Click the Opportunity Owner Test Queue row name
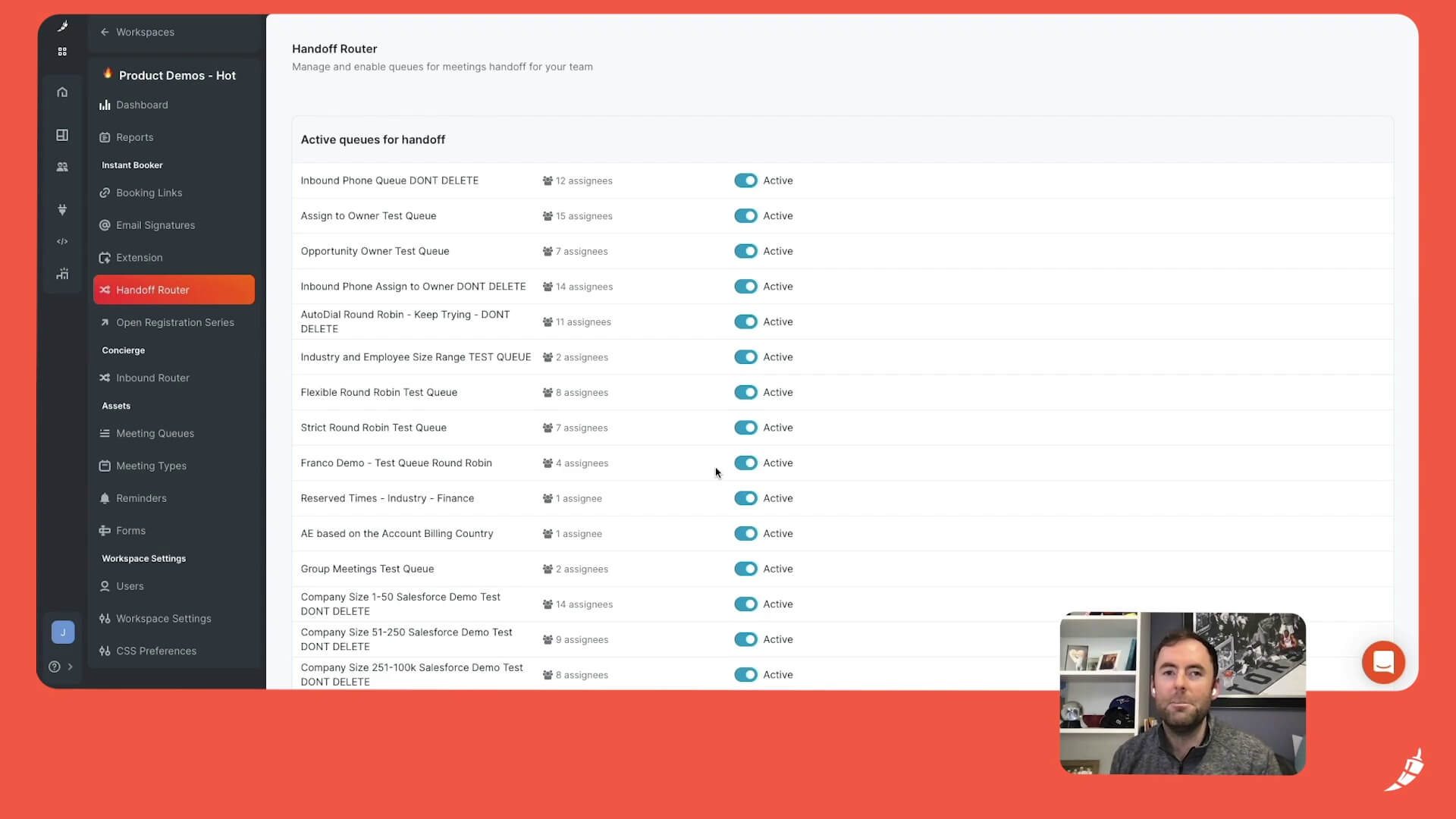 (375, 252)
